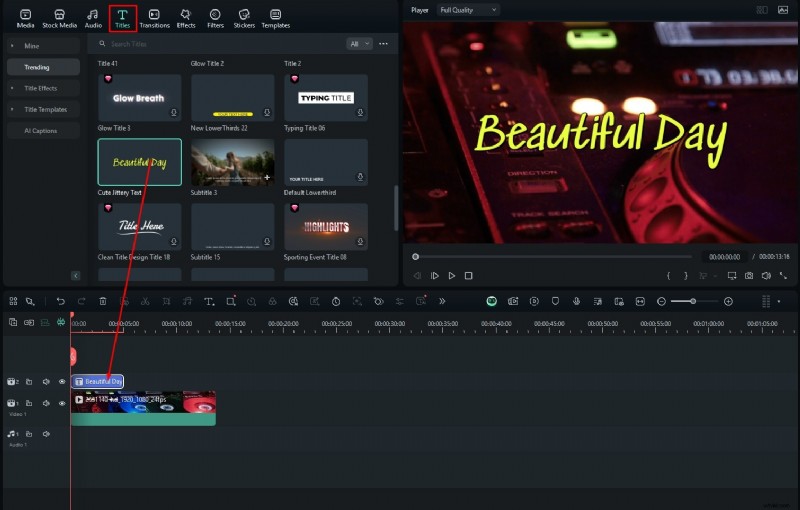Image resolution: width=800 pixels, height=510 pixels.
Task: Click the timeline zoom slider handle
Action: pos(692,301)
